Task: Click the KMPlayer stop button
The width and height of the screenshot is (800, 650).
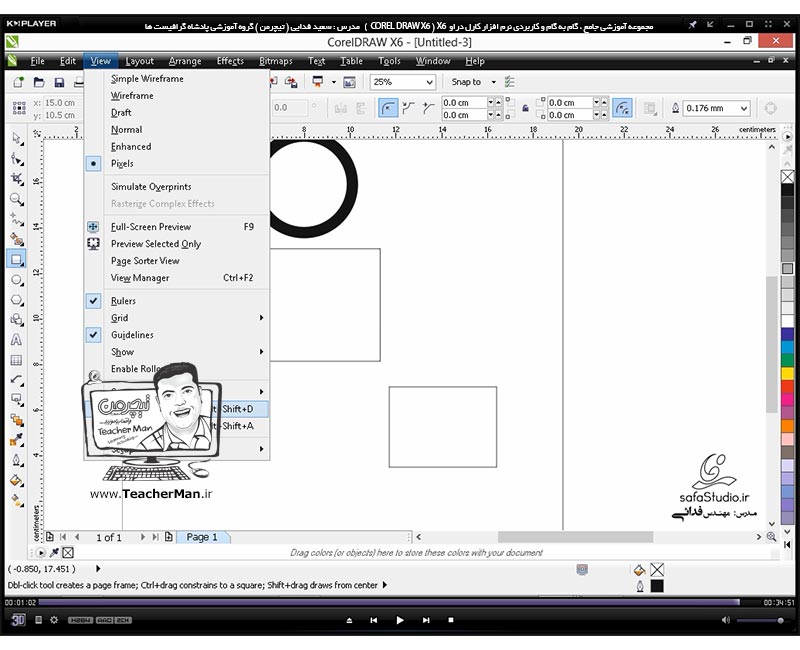Action: coord(451,620)
